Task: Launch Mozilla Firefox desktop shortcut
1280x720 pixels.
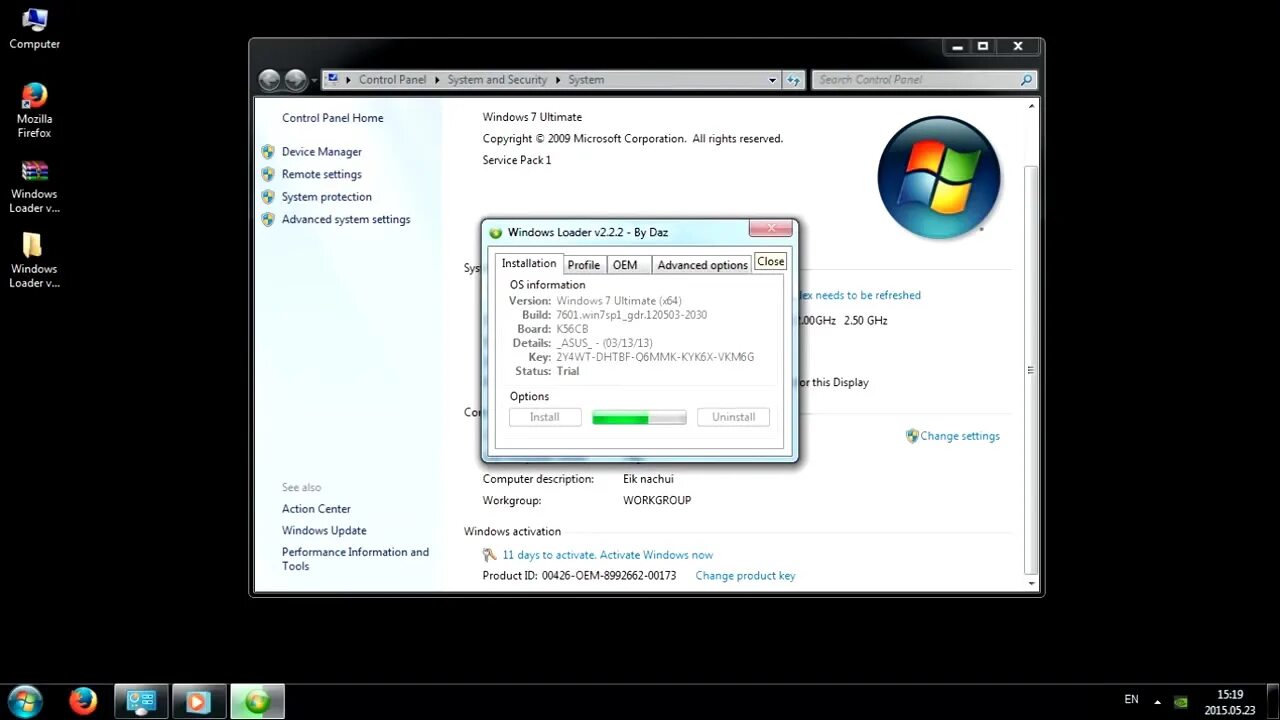Action: [x=34, y=110]
